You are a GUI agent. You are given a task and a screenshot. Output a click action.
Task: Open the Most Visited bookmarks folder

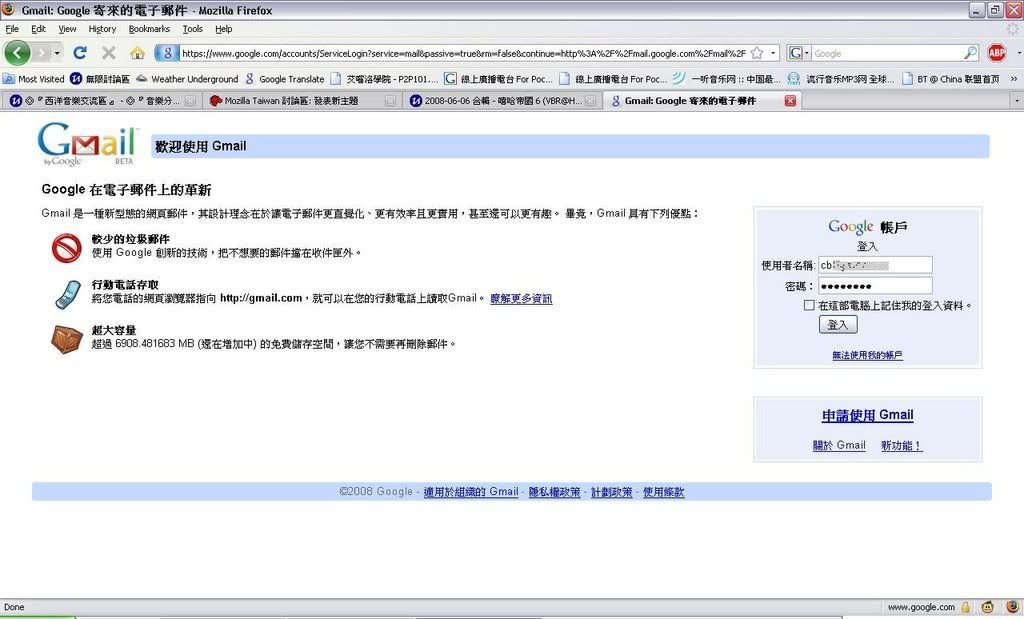tap(33, 79)
